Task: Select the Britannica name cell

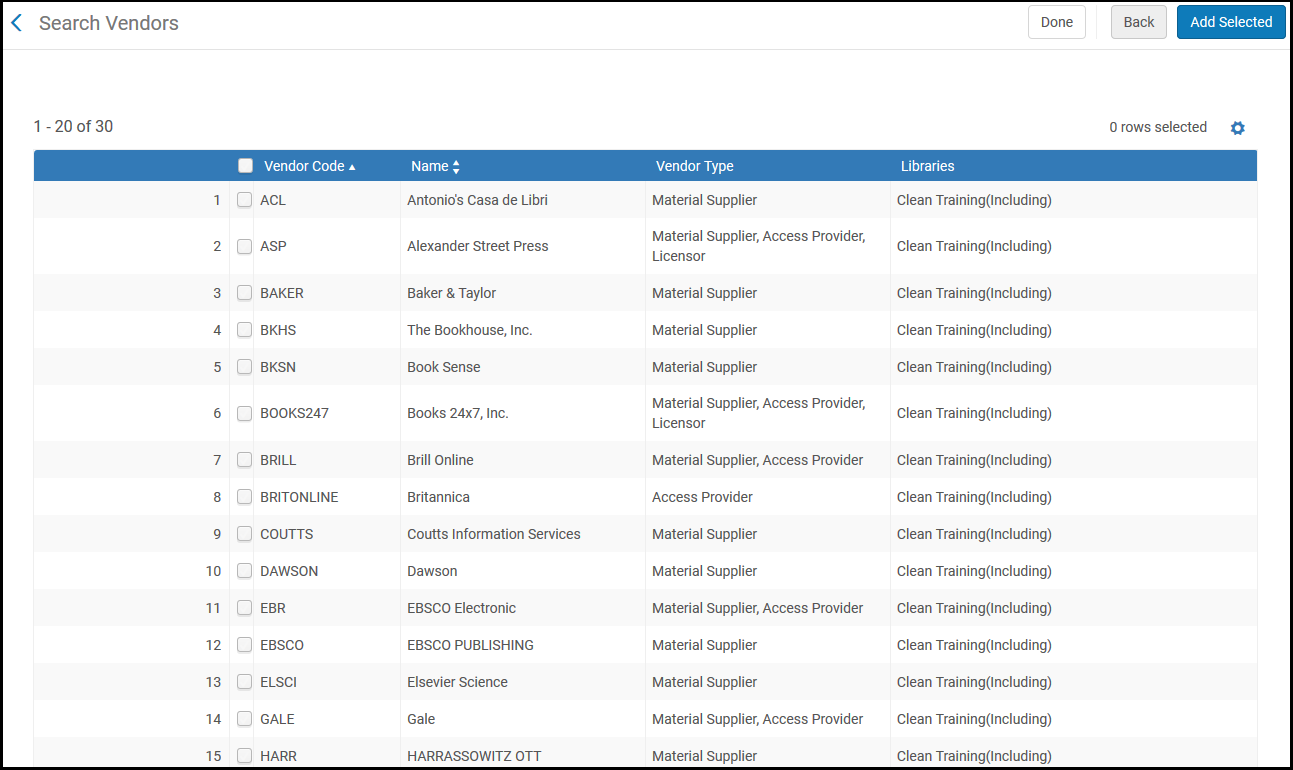Action: pyautogui.click(x=438, y=497)
